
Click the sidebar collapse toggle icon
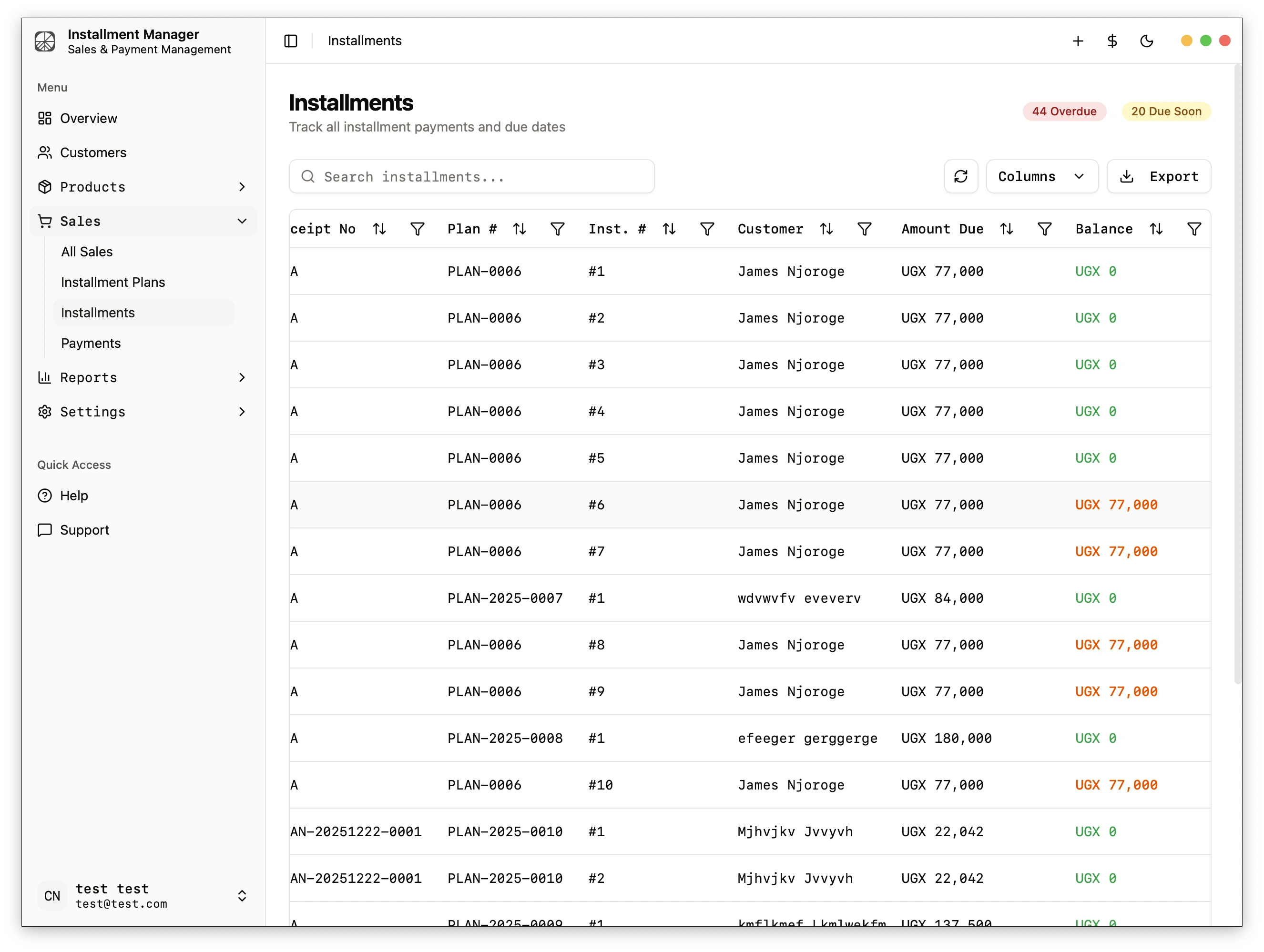290,41
